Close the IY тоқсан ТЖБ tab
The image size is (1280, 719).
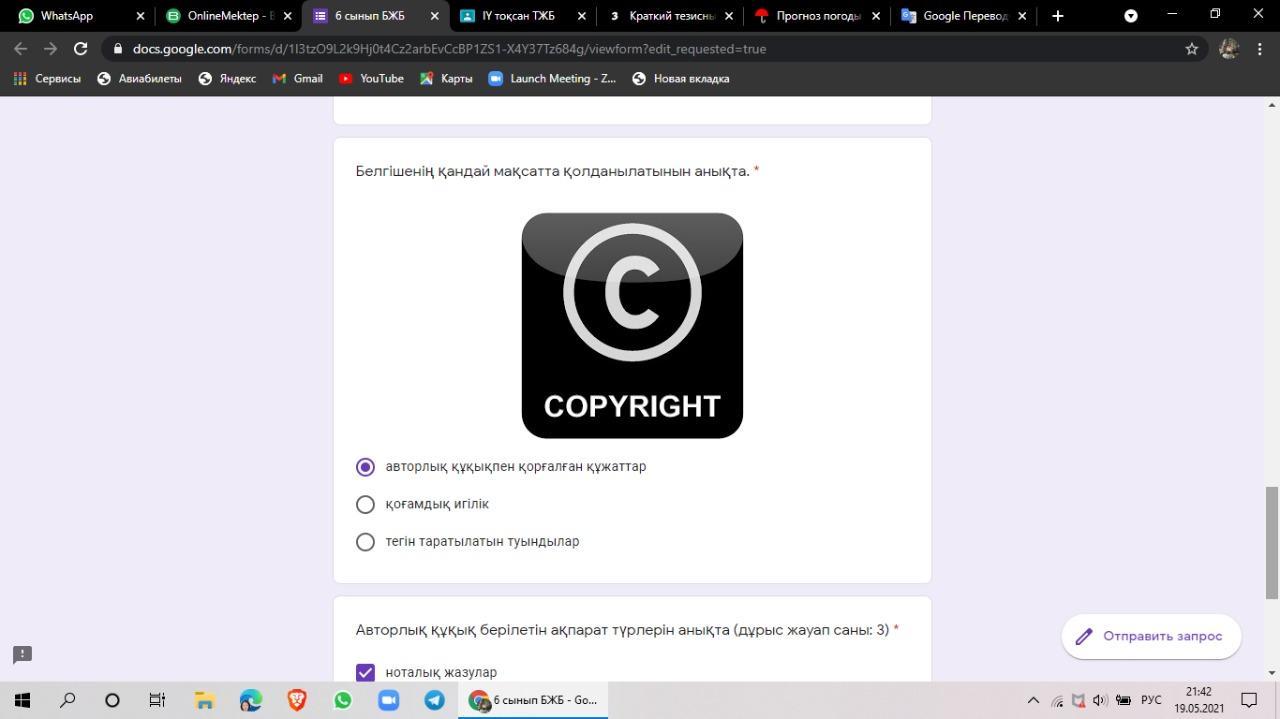pos(581,16)
